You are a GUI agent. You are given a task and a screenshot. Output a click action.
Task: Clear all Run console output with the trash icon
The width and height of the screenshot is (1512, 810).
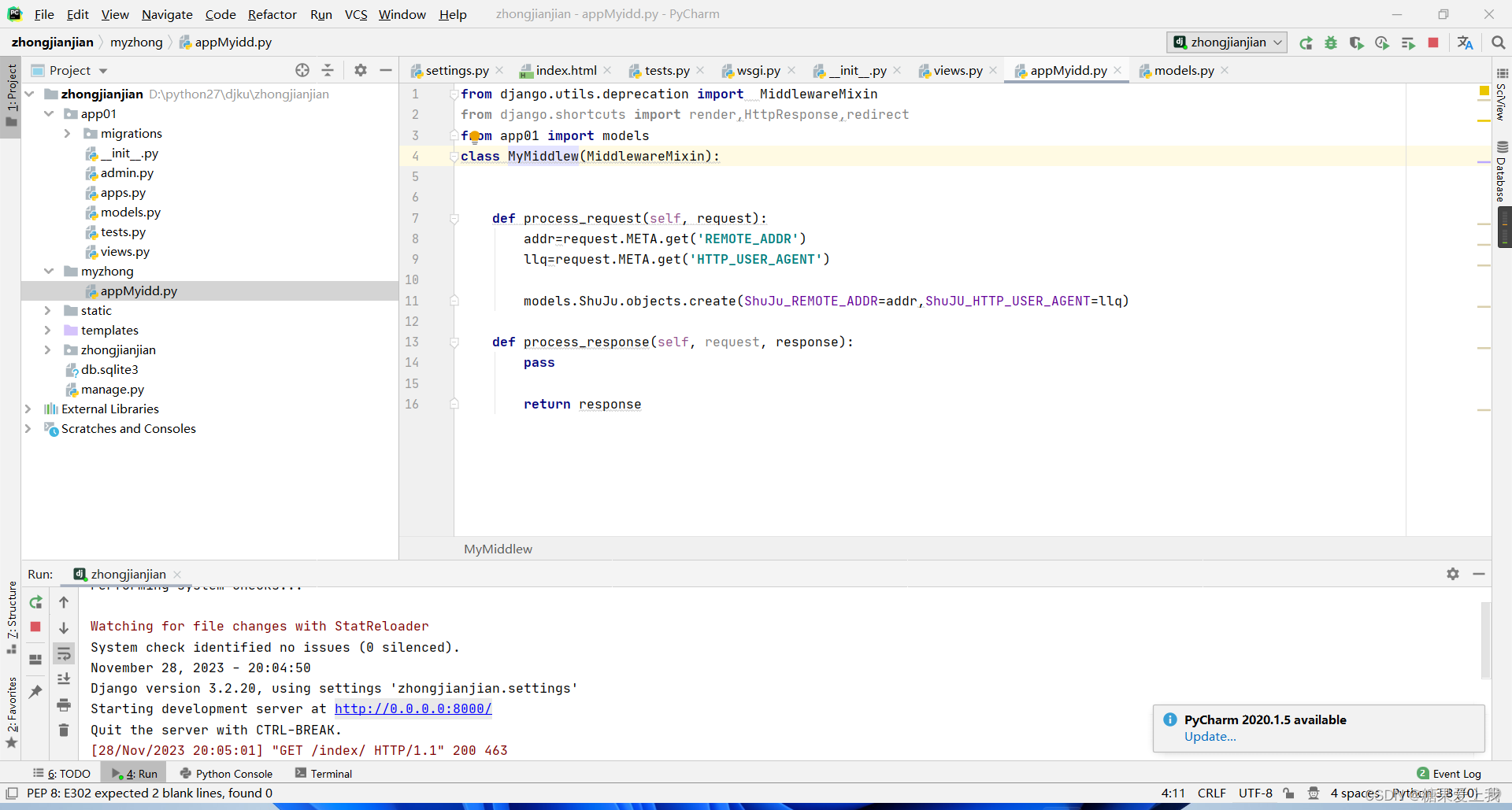[x=64, y=730]
